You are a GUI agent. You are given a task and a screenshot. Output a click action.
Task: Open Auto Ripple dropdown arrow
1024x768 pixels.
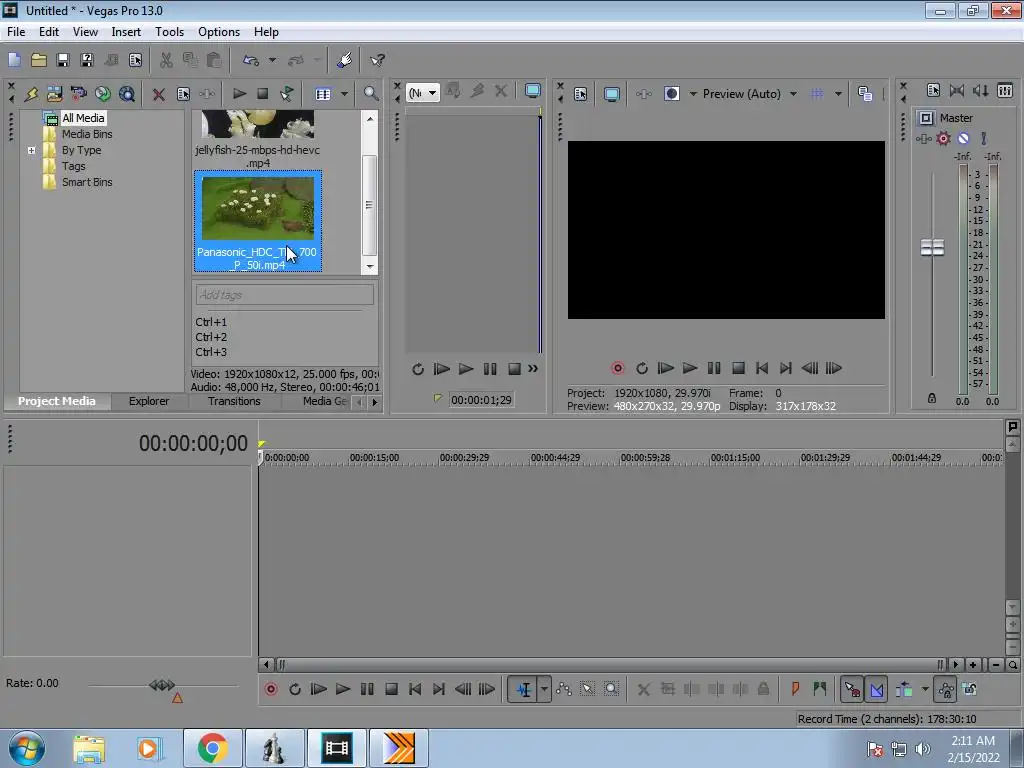925,689
